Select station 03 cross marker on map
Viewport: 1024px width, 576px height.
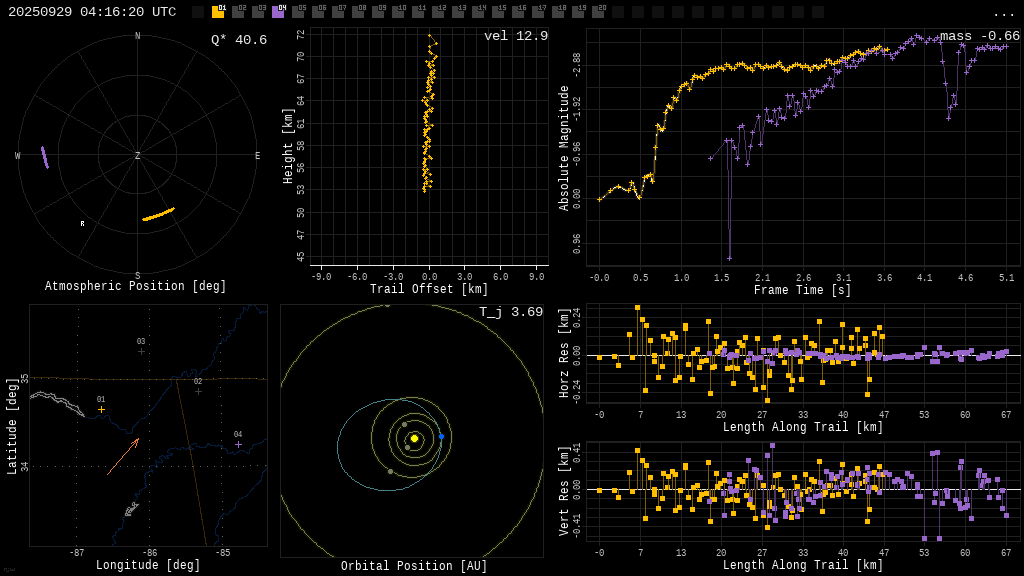pyautogui.click(x=141, y=351)
